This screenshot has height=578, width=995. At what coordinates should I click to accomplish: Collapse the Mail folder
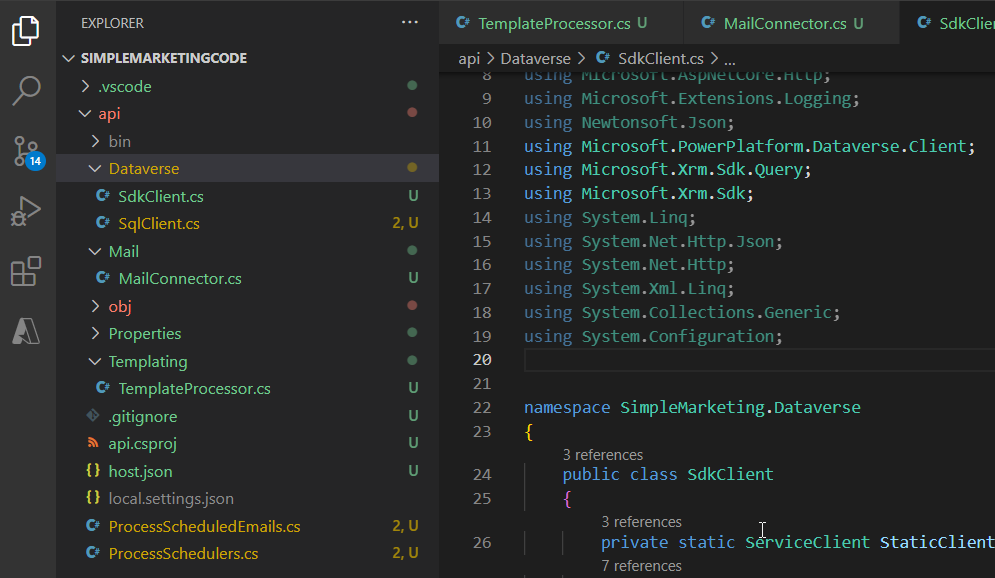point(95,251)
